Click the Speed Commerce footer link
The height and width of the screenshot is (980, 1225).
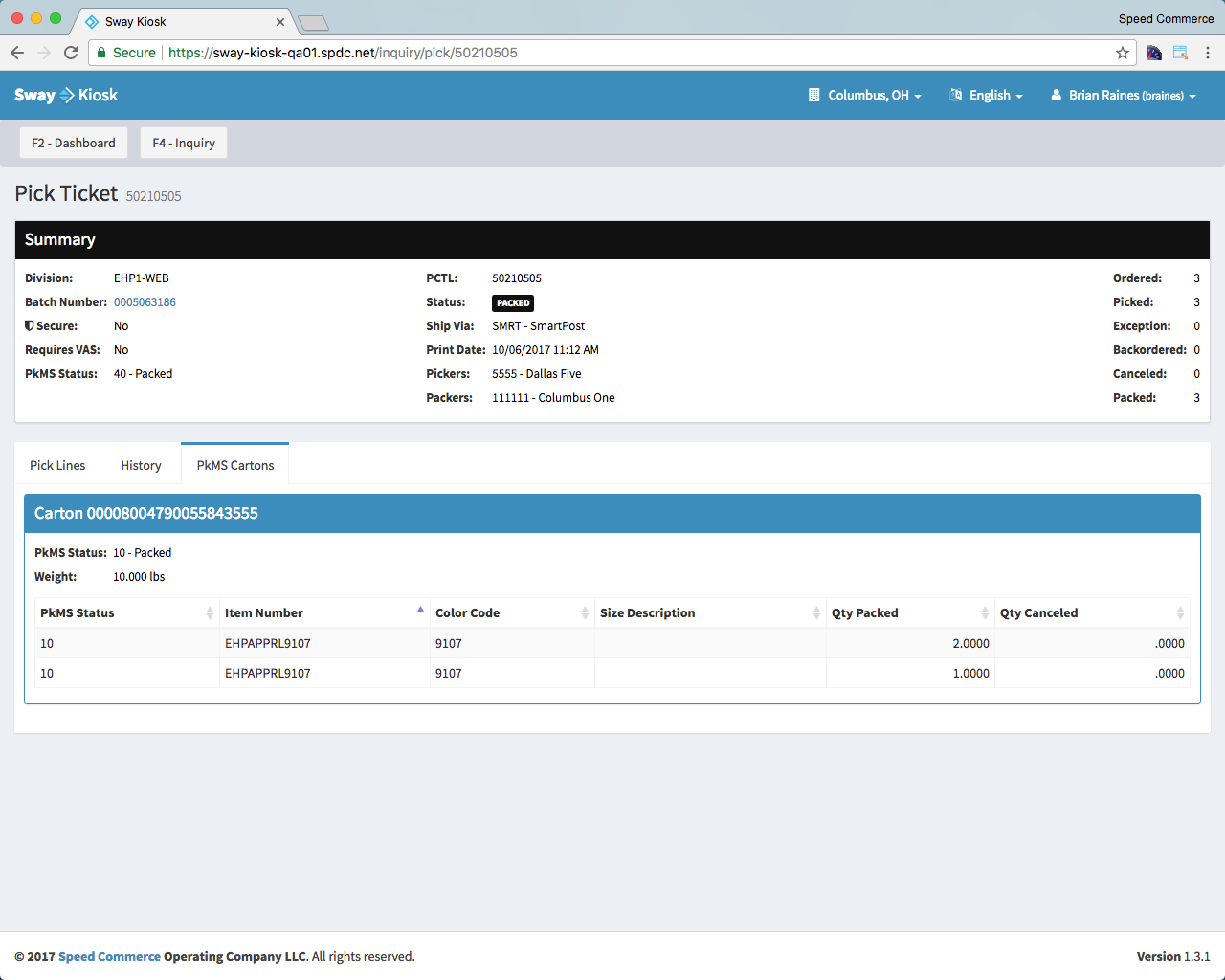pyautogui.click(x=109, y=956)
